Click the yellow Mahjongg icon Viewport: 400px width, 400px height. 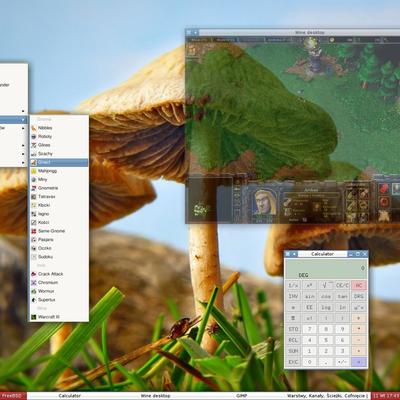[x=34, y=171]
